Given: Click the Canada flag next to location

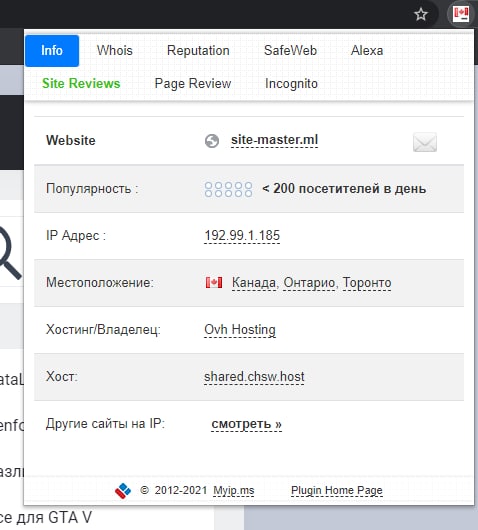Looking at the screenshot, I should coord(214,283).
